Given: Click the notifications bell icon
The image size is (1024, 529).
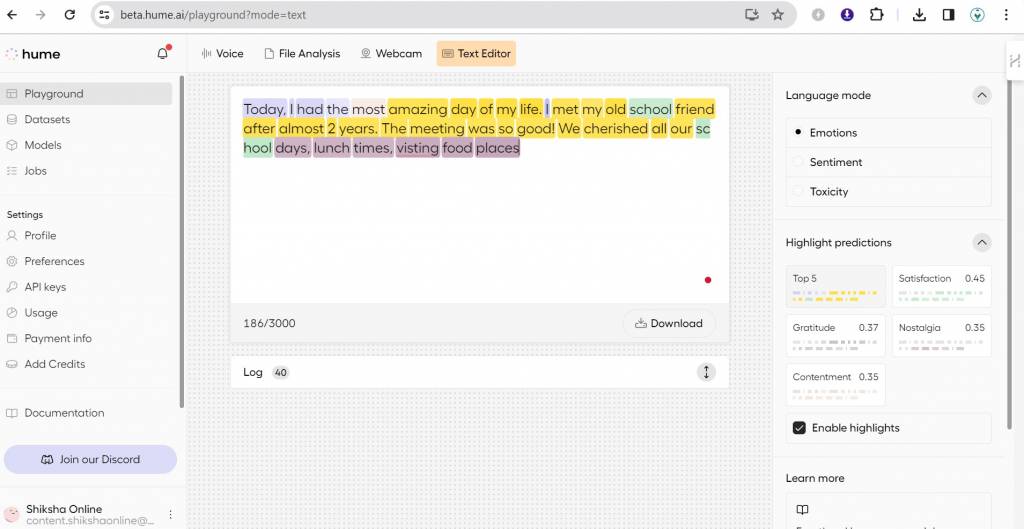Looking at the screenshot, I should 162,54.
